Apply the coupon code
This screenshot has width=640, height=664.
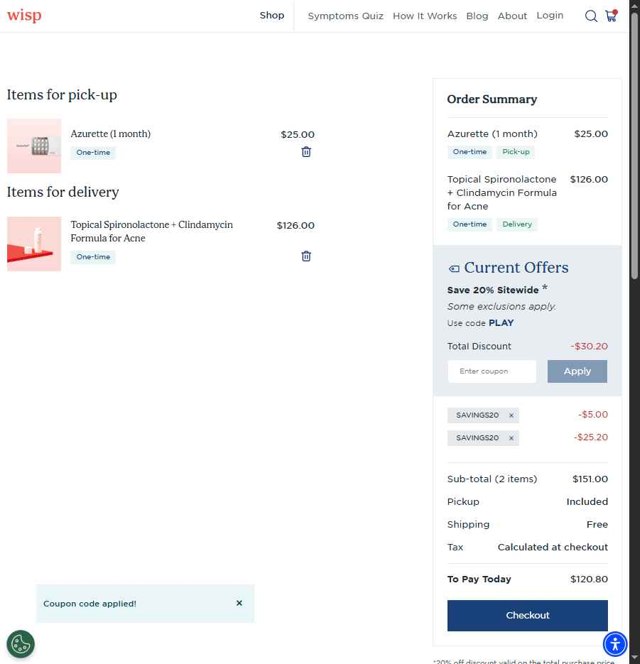(x=577, y=371)
